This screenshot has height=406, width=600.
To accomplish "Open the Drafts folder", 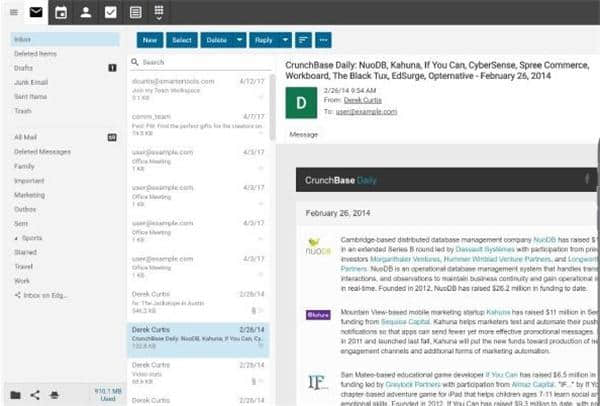I will [23, 67].
